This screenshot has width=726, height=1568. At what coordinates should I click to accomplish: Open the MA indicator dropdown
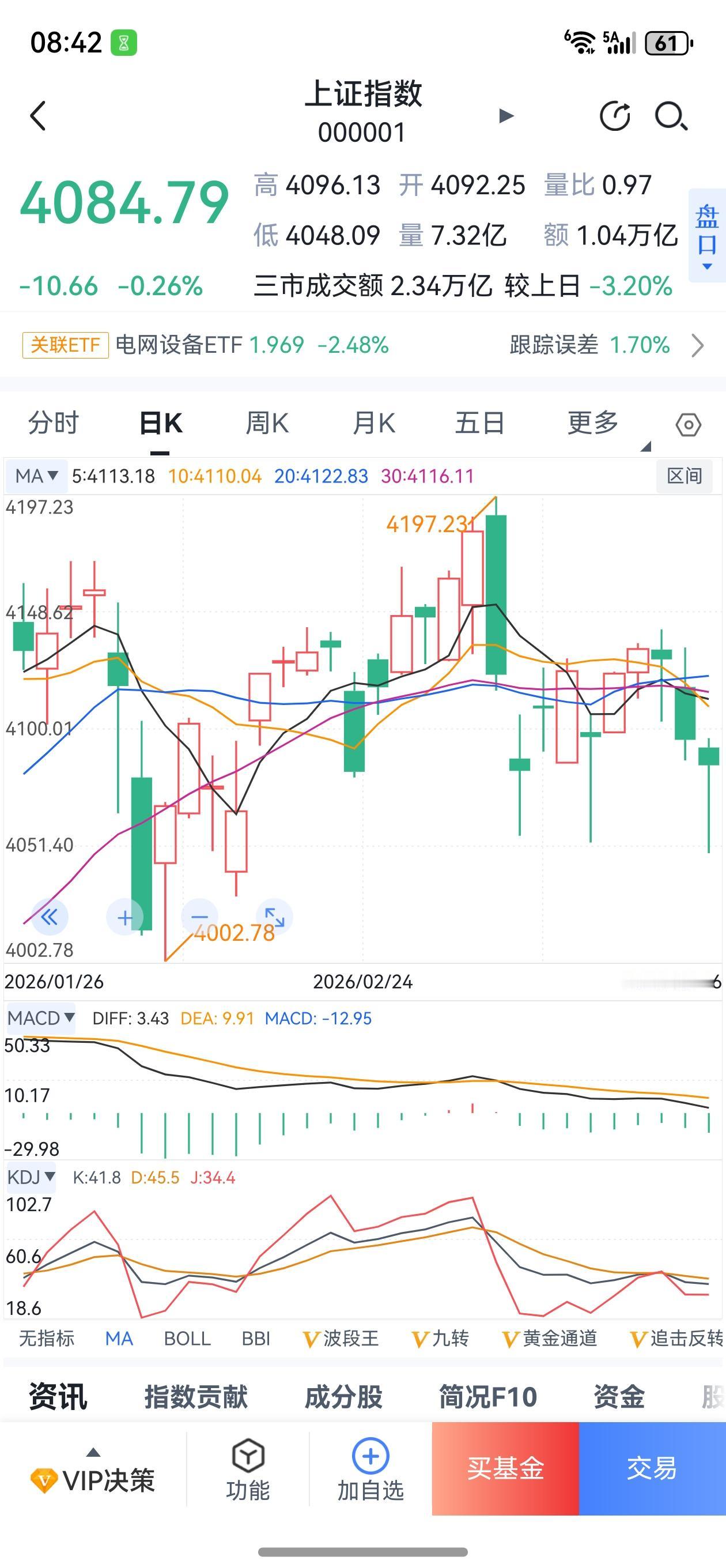coord(36,476)
